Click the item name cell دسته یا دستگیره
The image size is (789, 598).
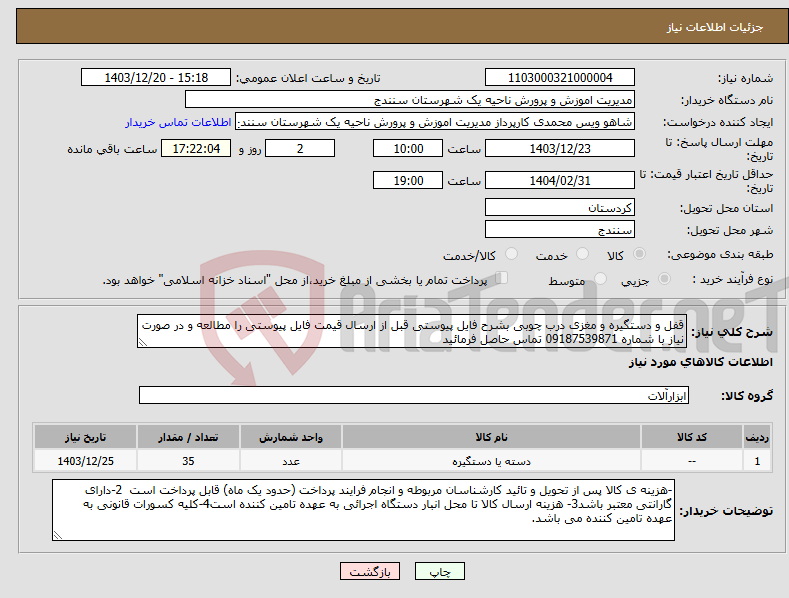click(x=491, y=461)
